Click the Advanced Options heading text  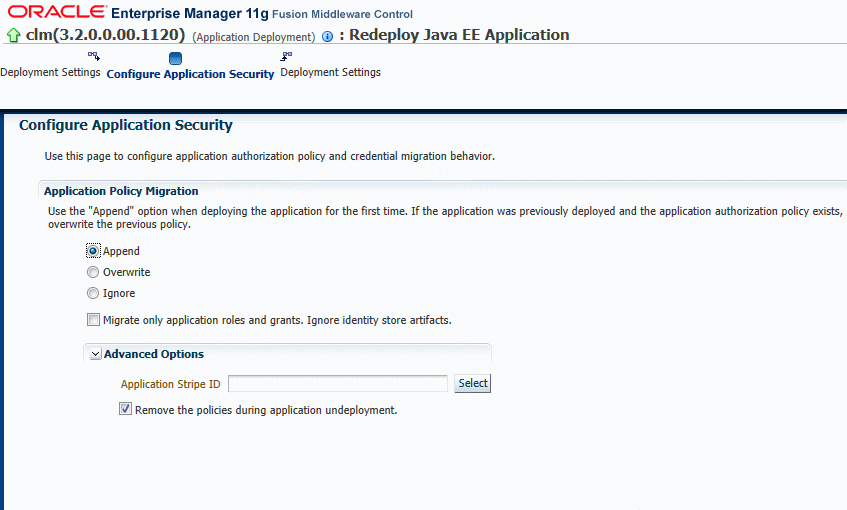pos(154,354)
